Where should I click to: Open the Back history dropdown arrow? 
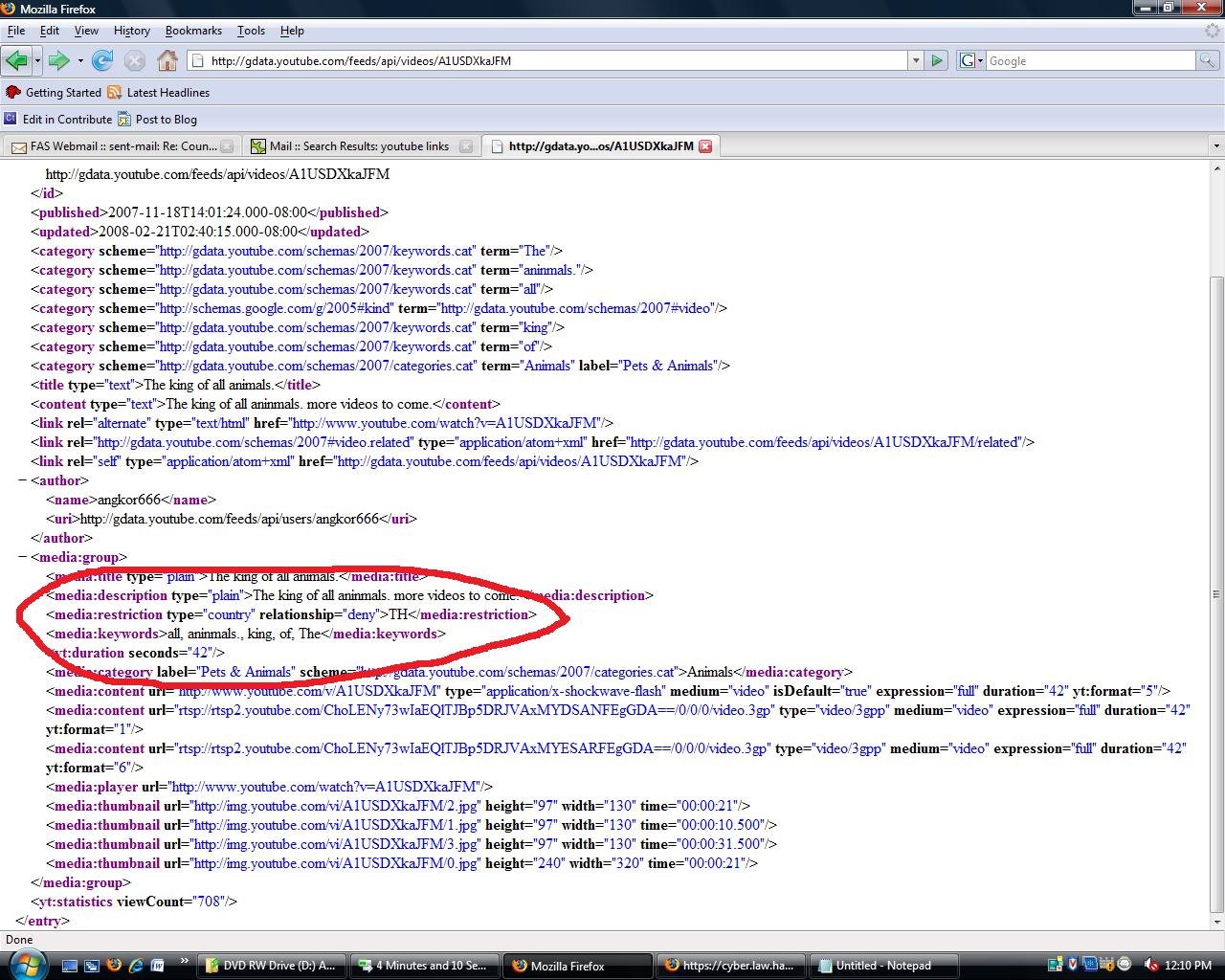37,61
